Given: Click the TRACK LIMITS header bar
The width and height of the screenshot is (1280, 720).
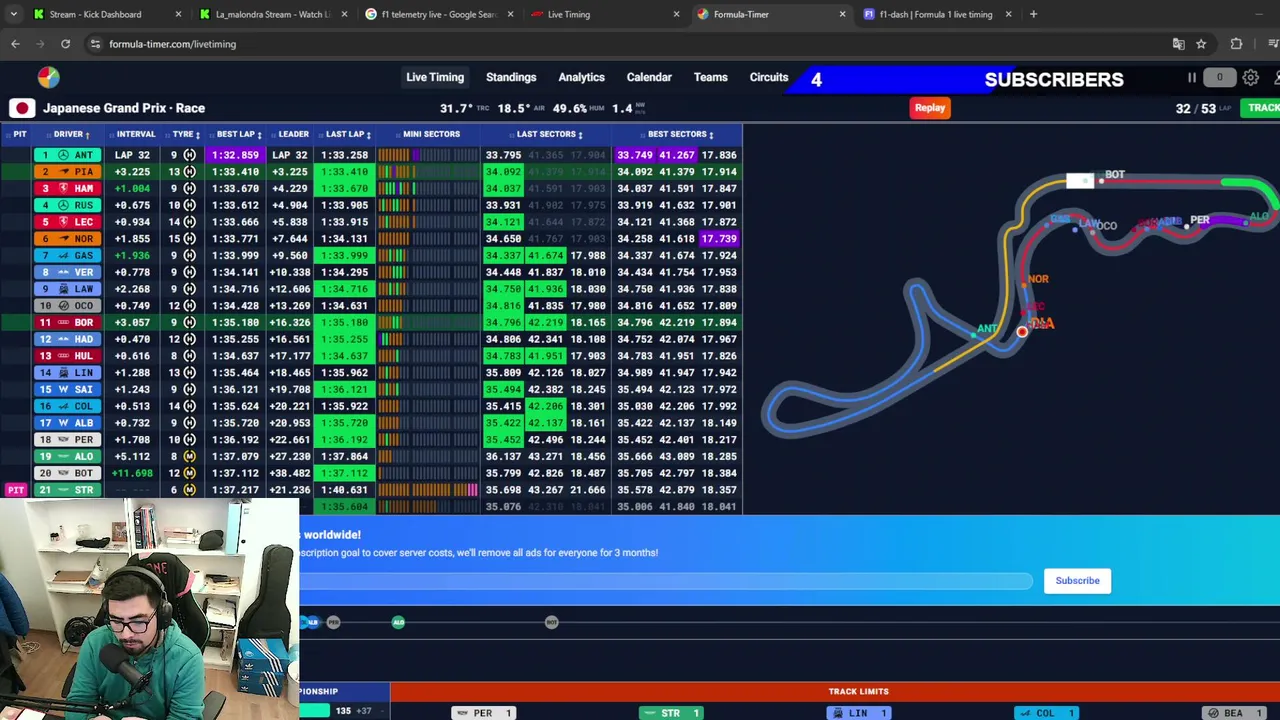Looking at the screenshot, I should click(x=835, y=691).
